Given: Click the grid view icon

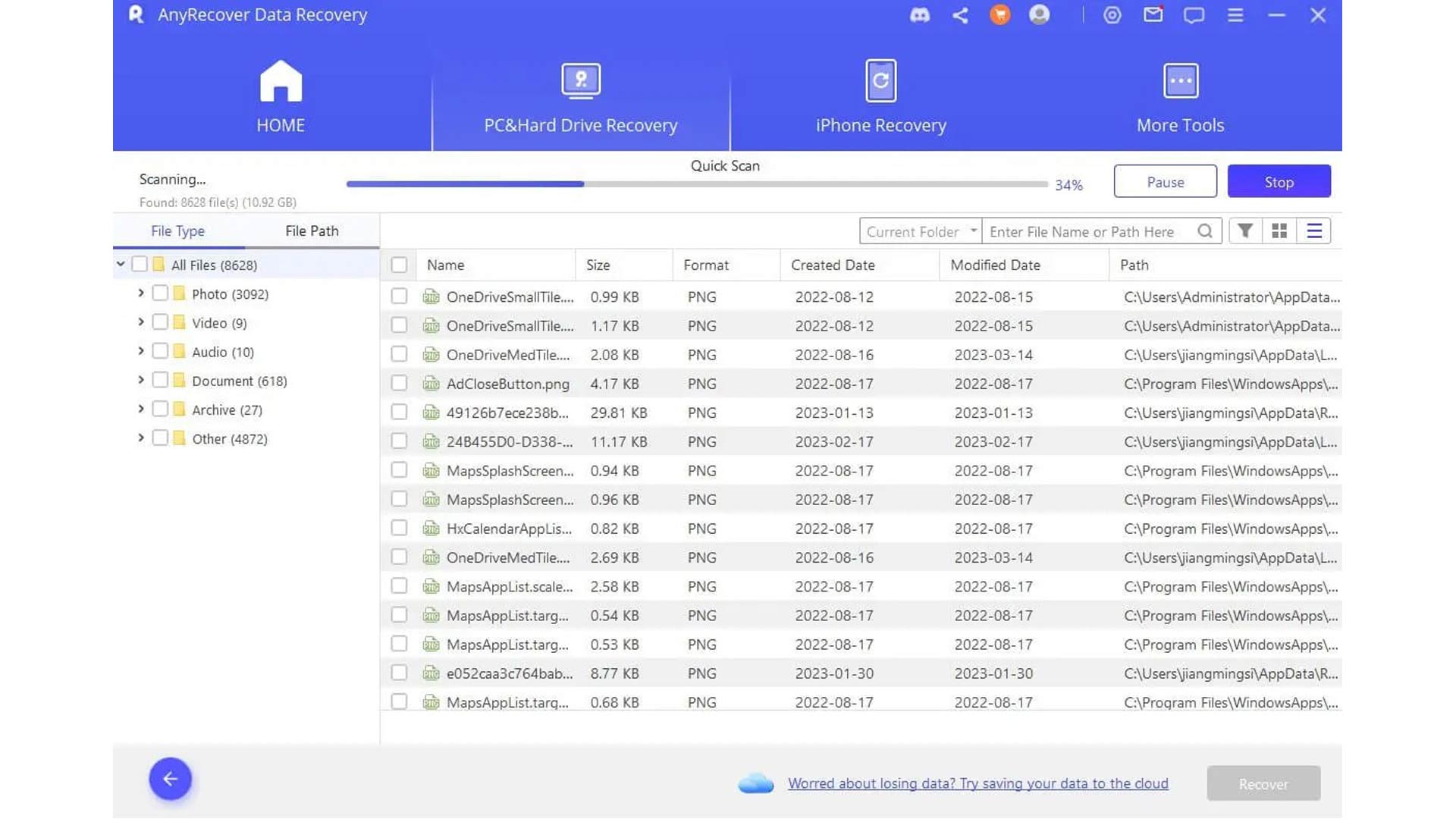Looking at the screenshot, I should (x=1280, y=231).
